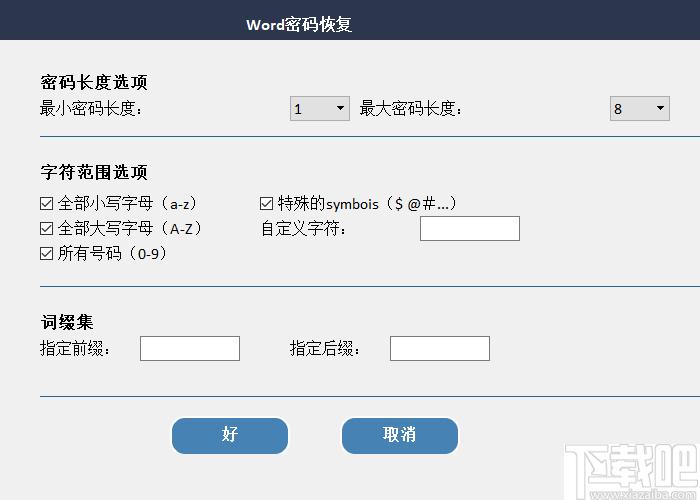Select the Word密码恢复 title text
This screenshot has width=700, height=500.
[x=299, y=24]
